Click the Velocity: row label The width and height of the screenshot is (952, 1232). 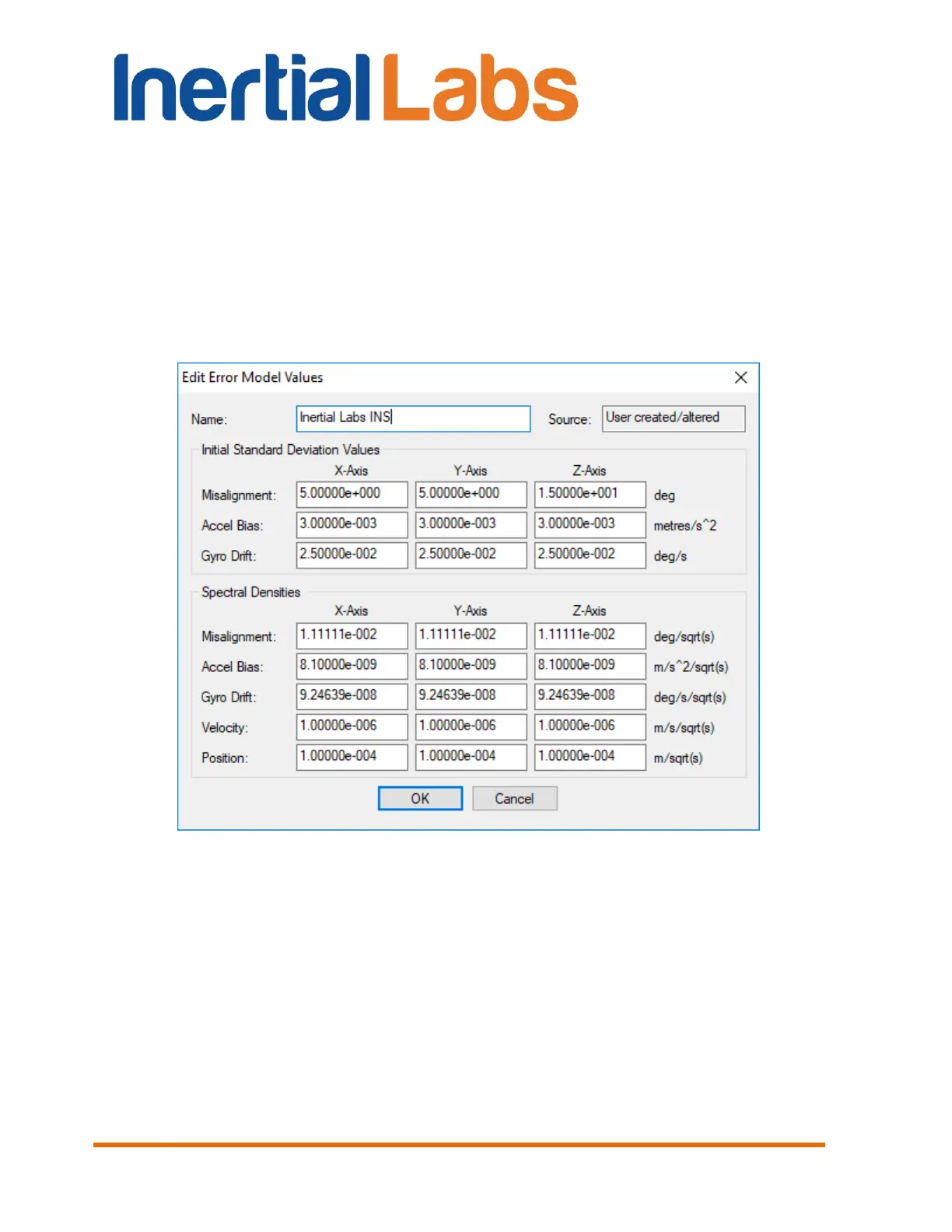point(225,728)
